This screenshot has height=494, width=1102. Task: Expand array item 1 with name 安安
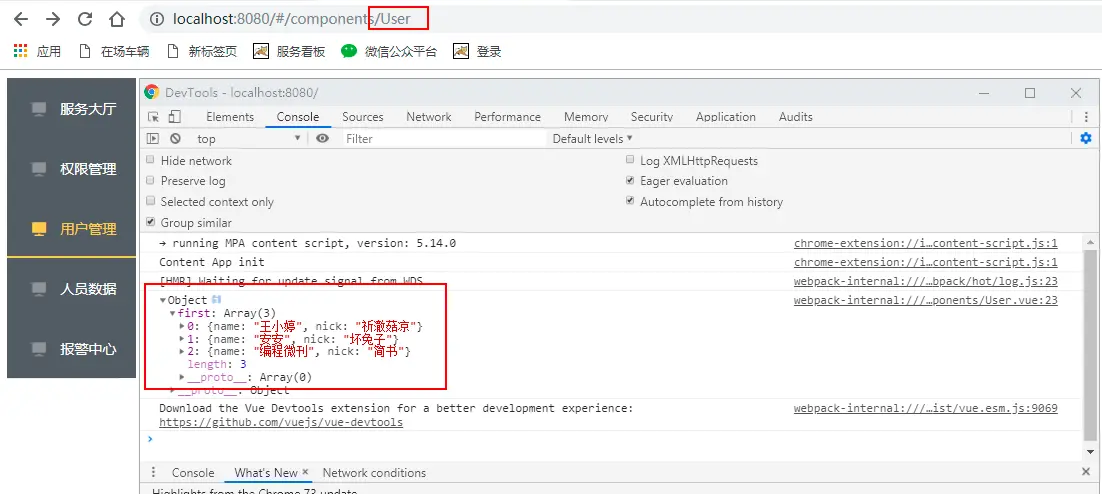pyautogui.click(x=183, y=339)
